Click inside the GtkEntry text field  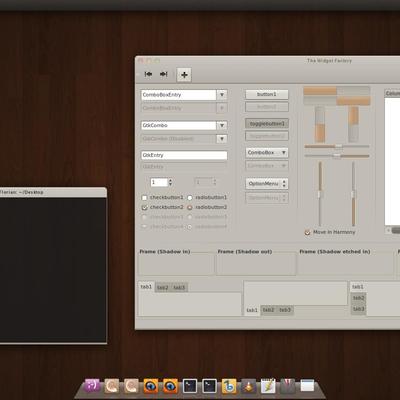(184, 155)
